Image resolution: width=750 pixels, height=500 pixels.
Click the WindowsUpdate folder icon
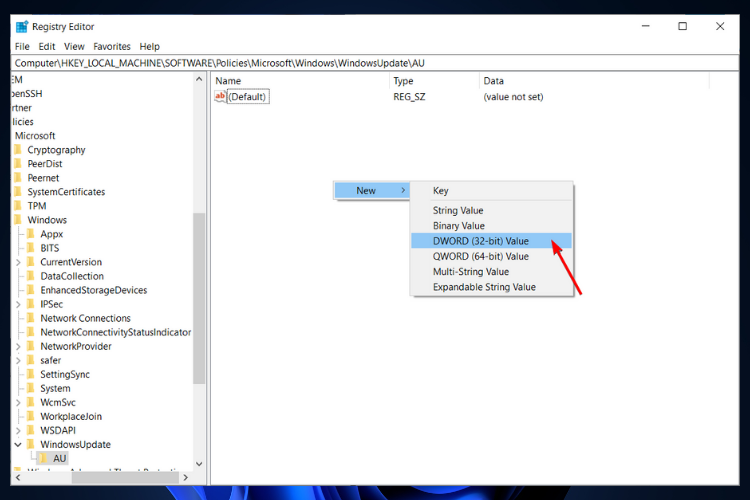pyautogui.click(x=31, y=444)
